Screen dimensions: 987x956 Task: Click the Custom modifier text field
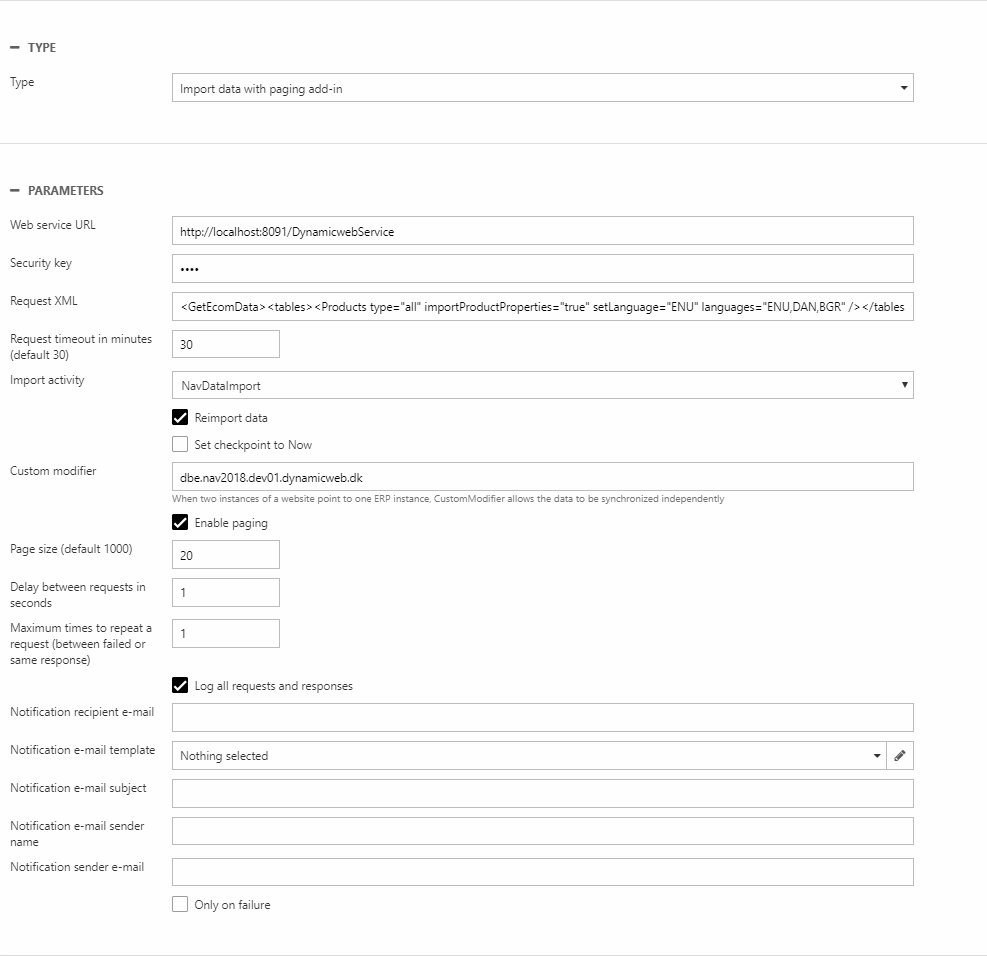click(542, 477)
